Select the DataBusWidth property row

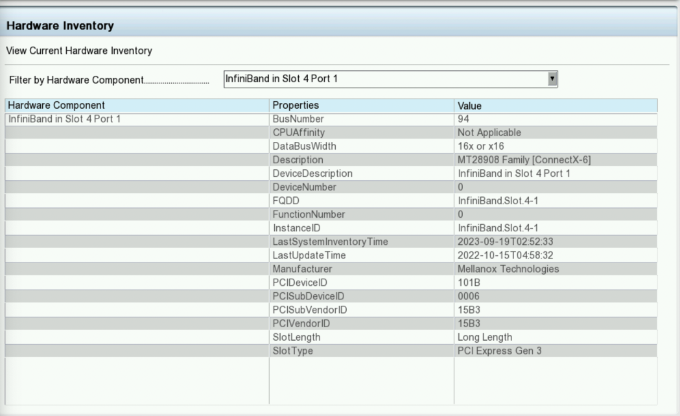pyautogui.click(x=304, y=146)
